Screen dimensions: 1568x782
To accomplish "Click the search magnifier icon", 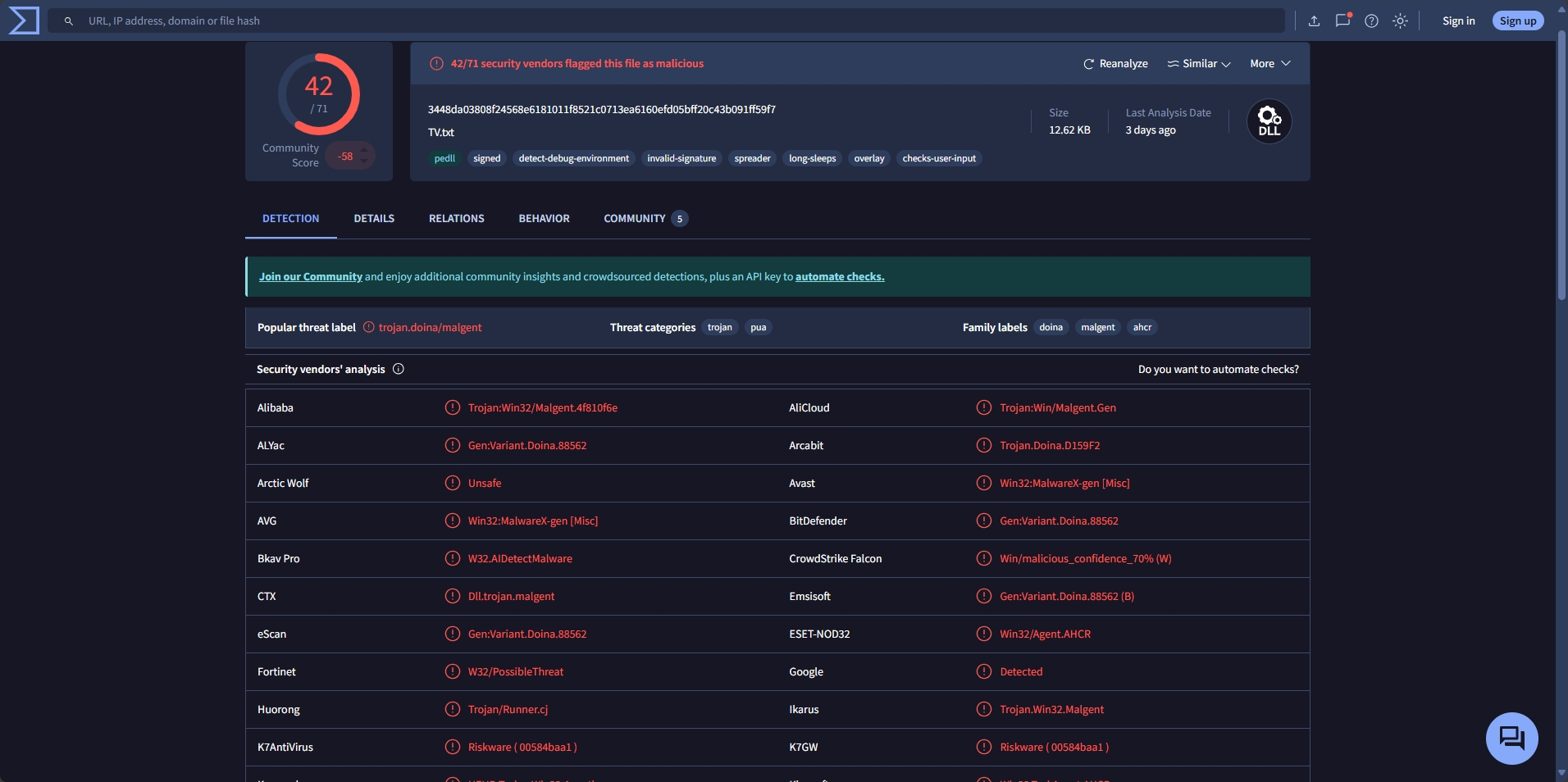I will point(70,20).
